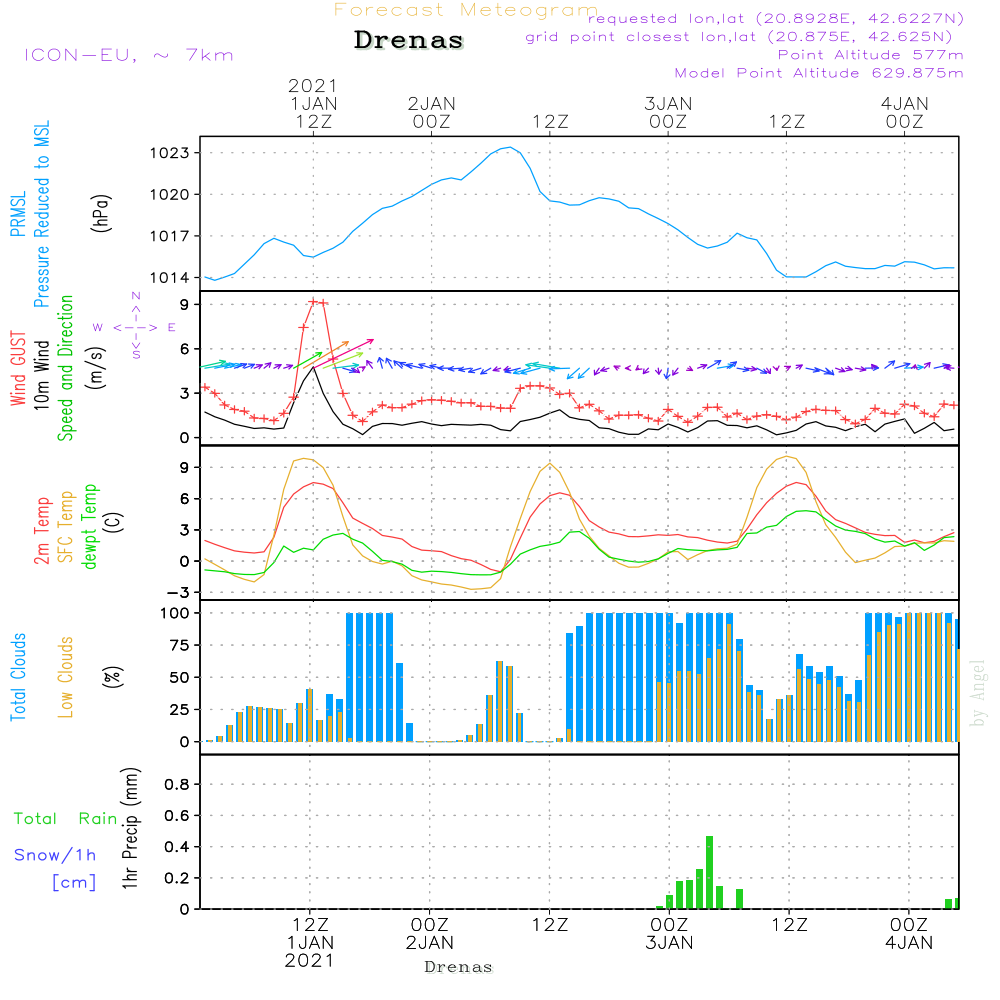Click the "3JAN 00Z" label above the charts
Image resolution: width=1000 pixels, height=1000 pixels.
pos(668,113)
